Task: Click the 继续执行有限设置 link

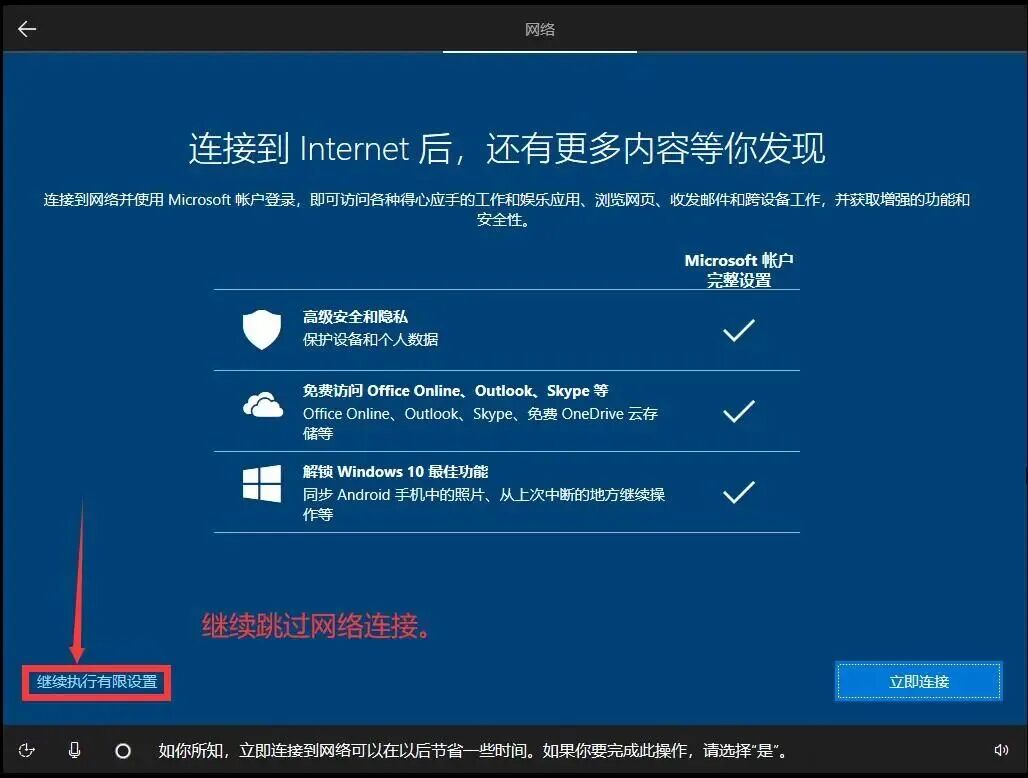Action: [x=95, y=684]
